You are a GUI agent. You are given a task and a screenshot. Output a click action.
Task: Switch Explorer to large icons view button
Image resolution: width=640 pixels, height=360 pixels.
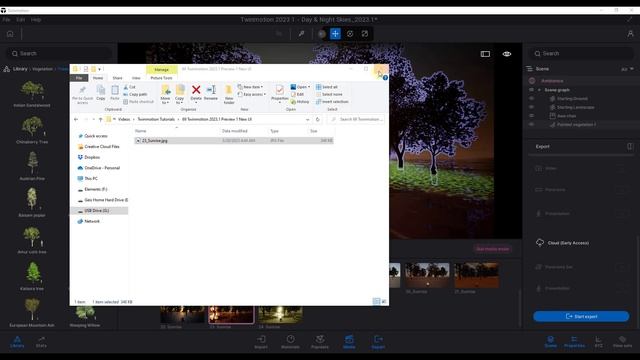pyautogui.click(x=384, y=301)
